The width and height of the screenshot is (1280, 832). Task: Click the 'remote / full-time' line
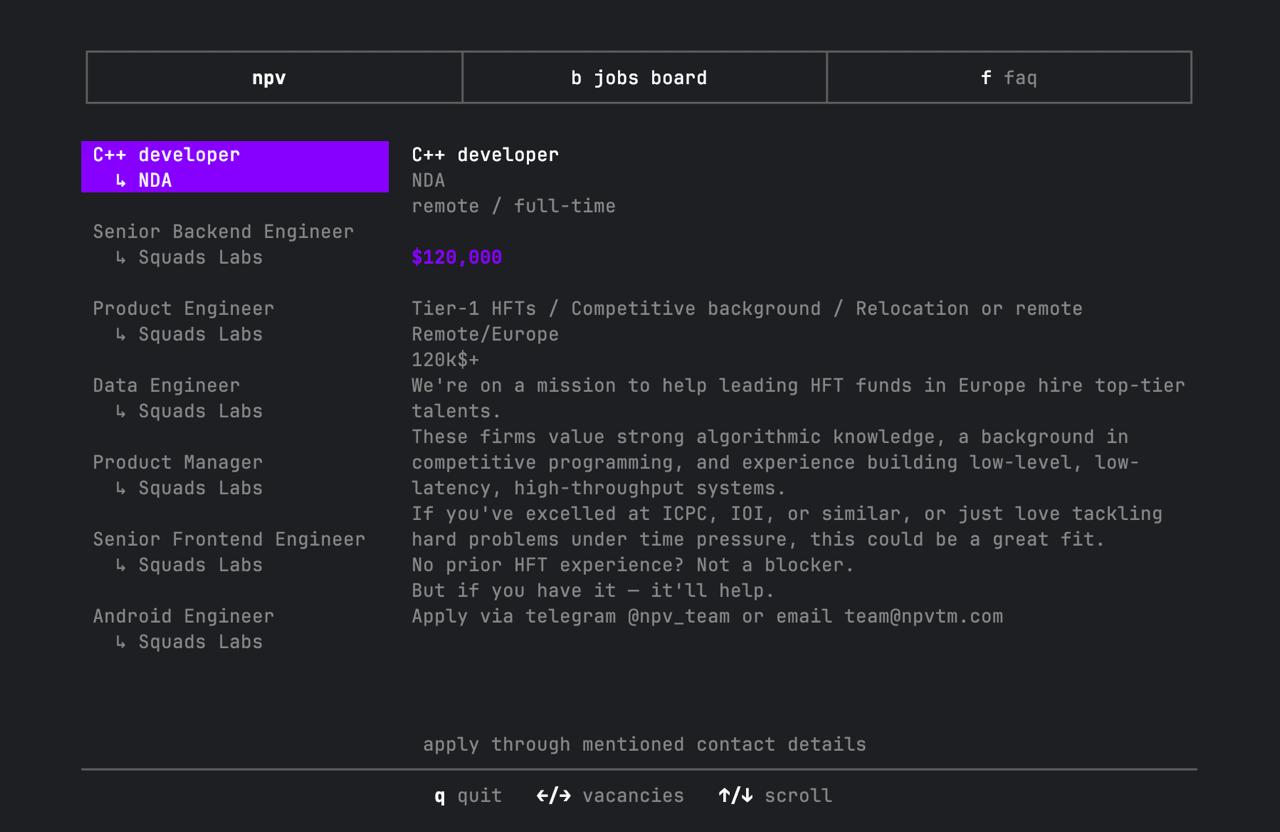click(514, 206)
